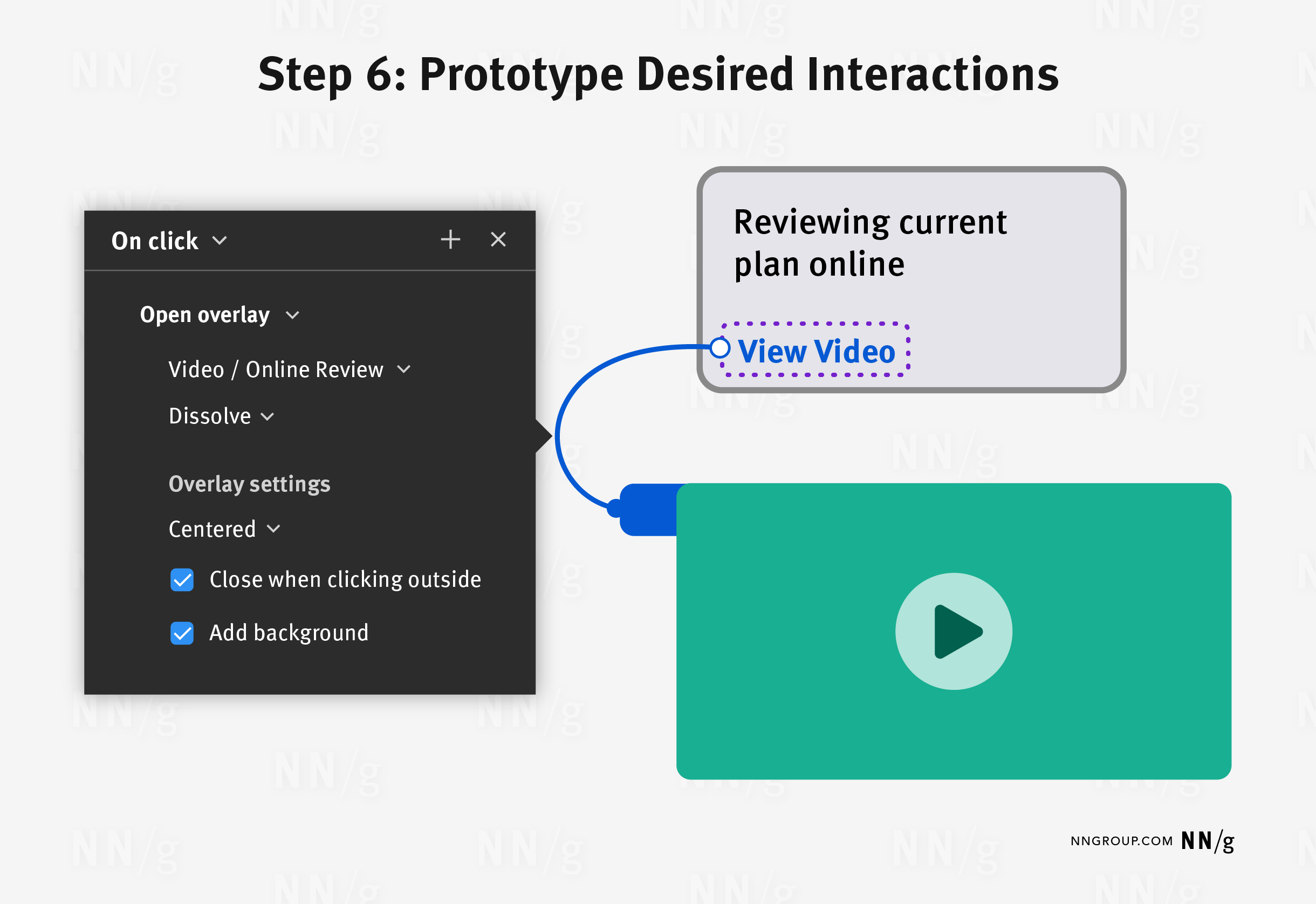
Task: Uncheck Close when clicking outside
Action: [182, 580]
